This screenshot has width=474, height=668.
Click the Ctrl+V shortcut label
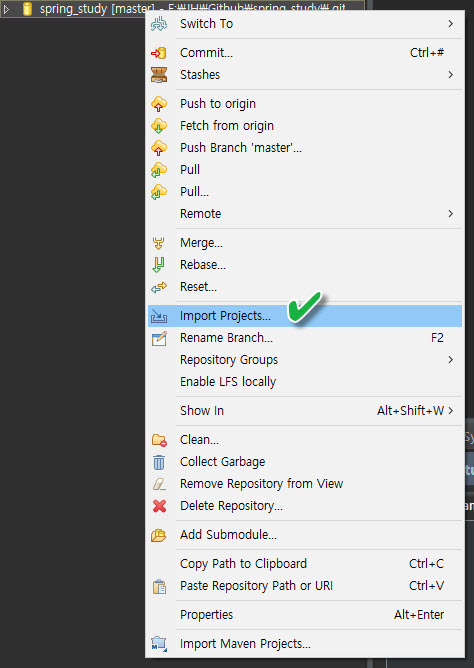point(426,586)
